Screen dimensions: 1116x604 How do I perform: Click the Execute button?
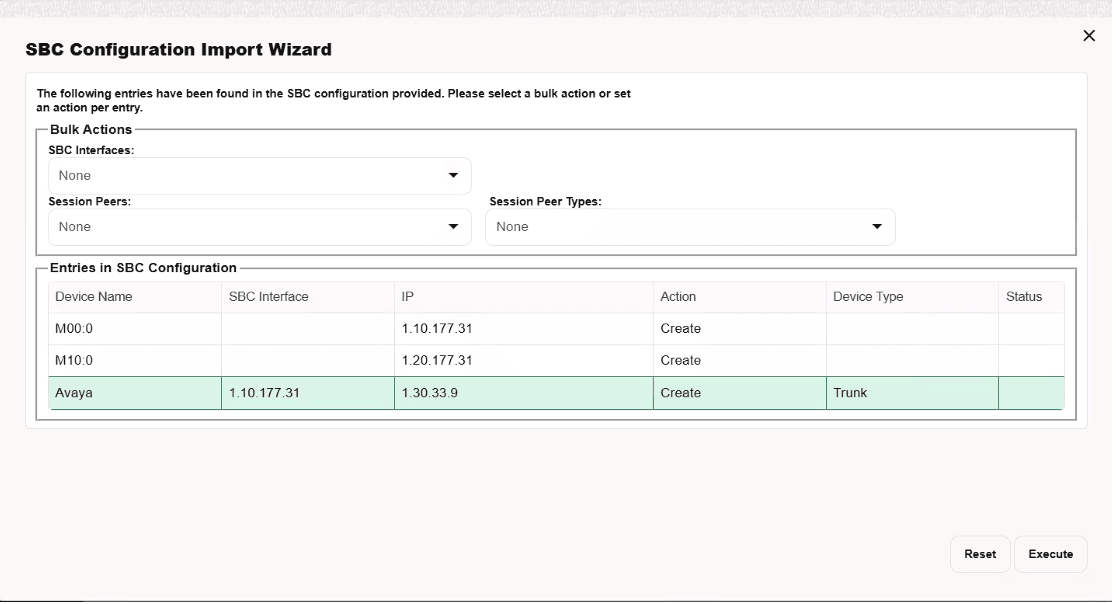[x=1050, y=554]
